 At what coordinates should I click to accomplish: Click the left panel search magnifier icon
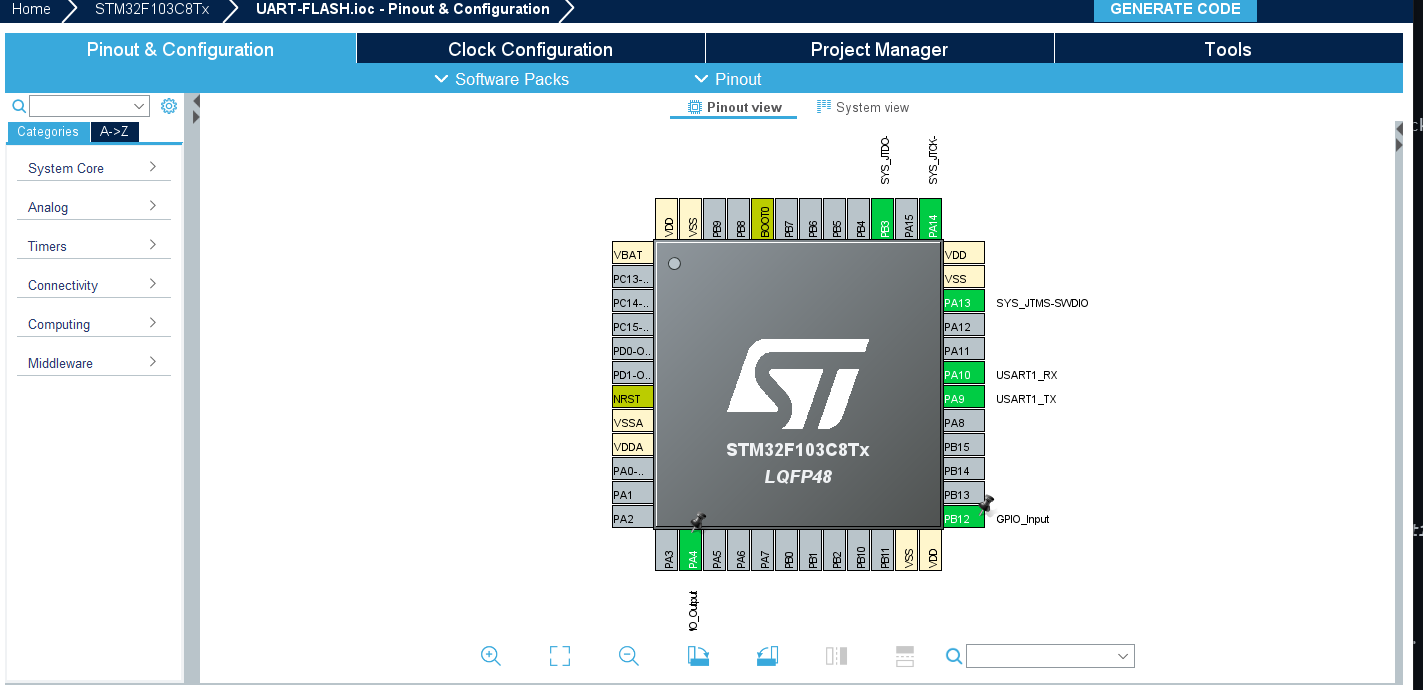click(x=18, y=105)
